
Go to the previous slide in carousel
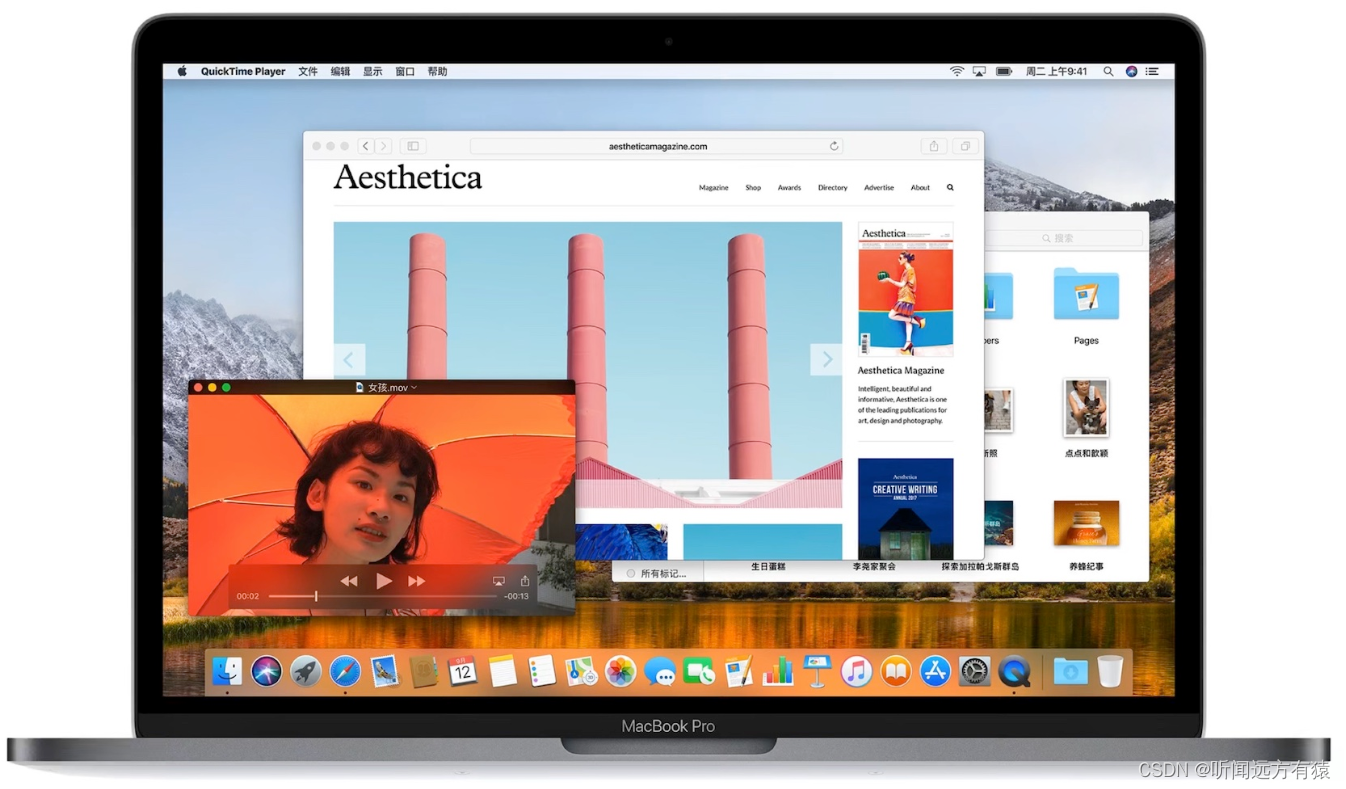click(349, 360)
